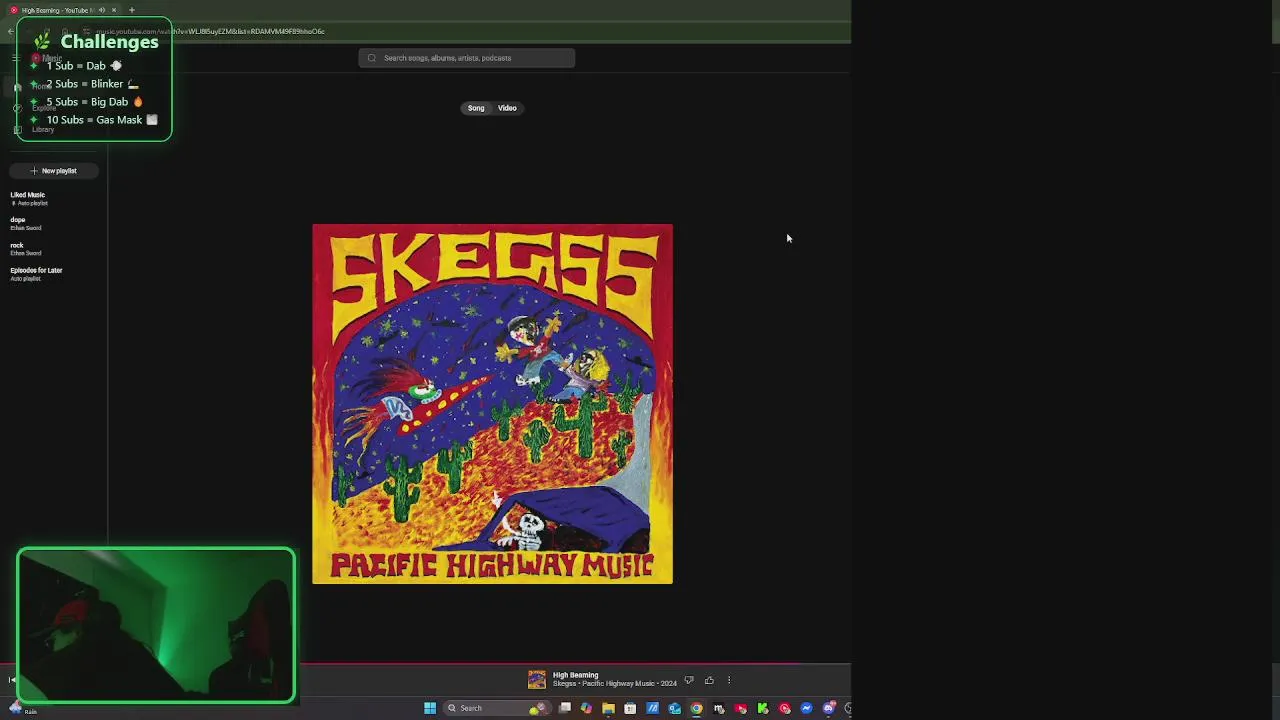Open Microsoft Store from the taskbar
This screenshot has width=1280, height=720.
(x=630, y=708)
